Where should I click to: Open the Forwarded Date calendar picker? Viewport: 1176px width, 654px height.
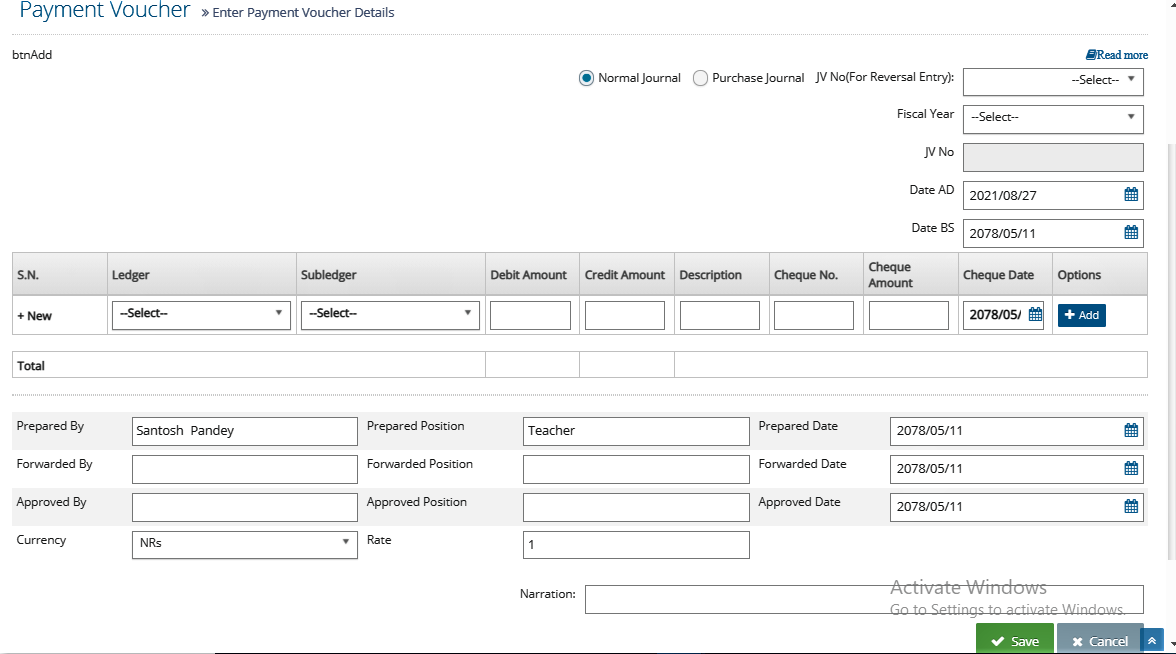1131,468
